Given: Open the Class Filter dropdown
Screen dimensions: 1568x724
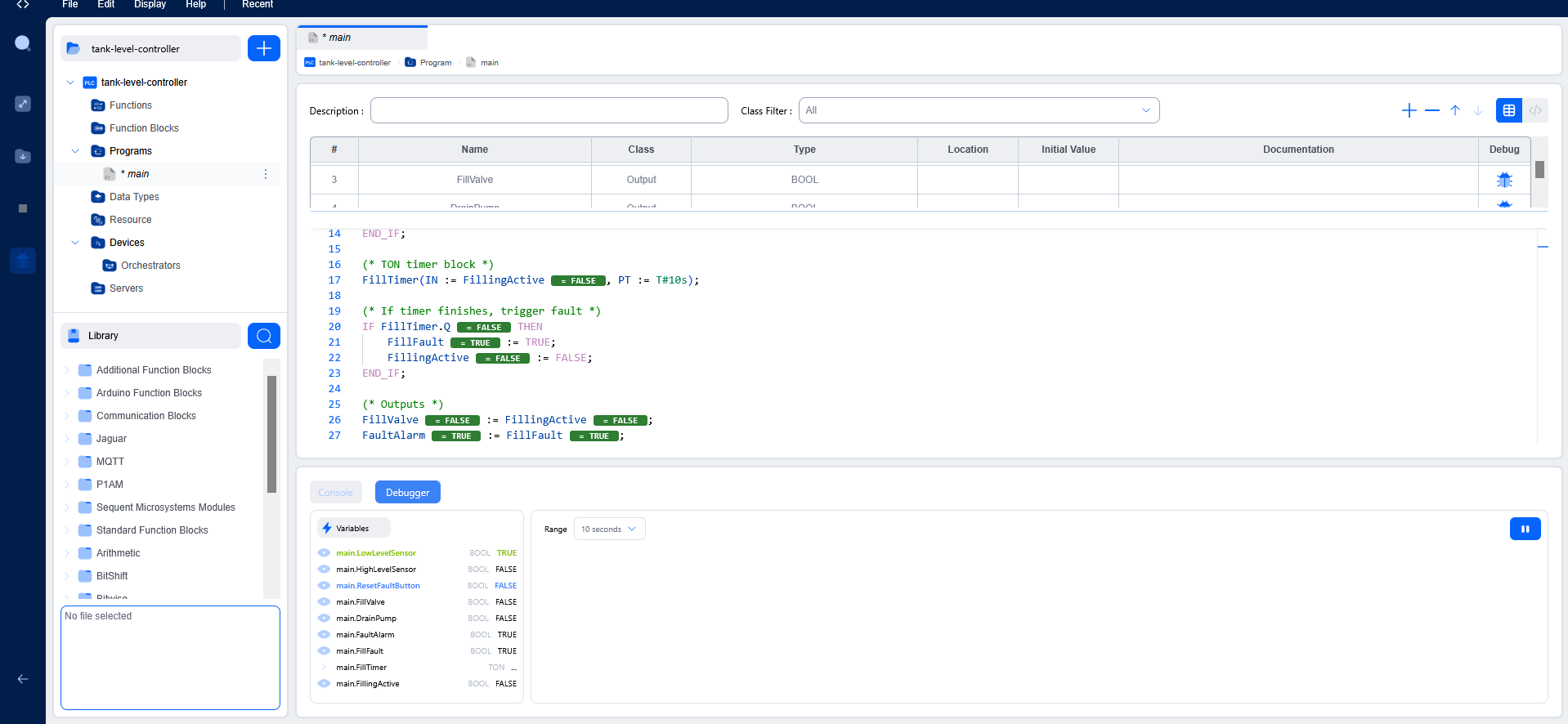Looking at the screenshot, I should pyautogui.click(x=979, y=110).
